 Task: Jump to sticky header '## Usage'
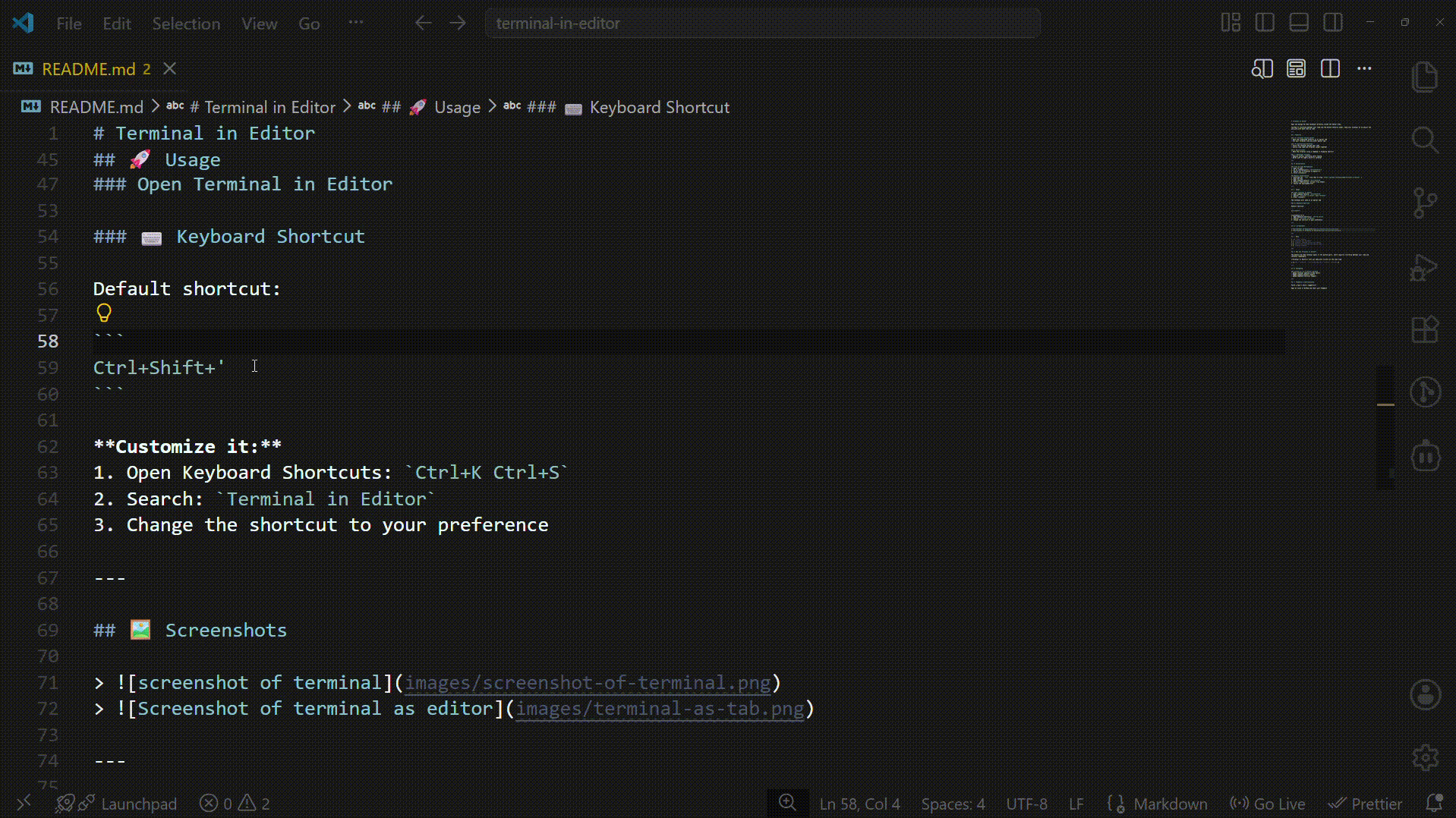[157, 159]
